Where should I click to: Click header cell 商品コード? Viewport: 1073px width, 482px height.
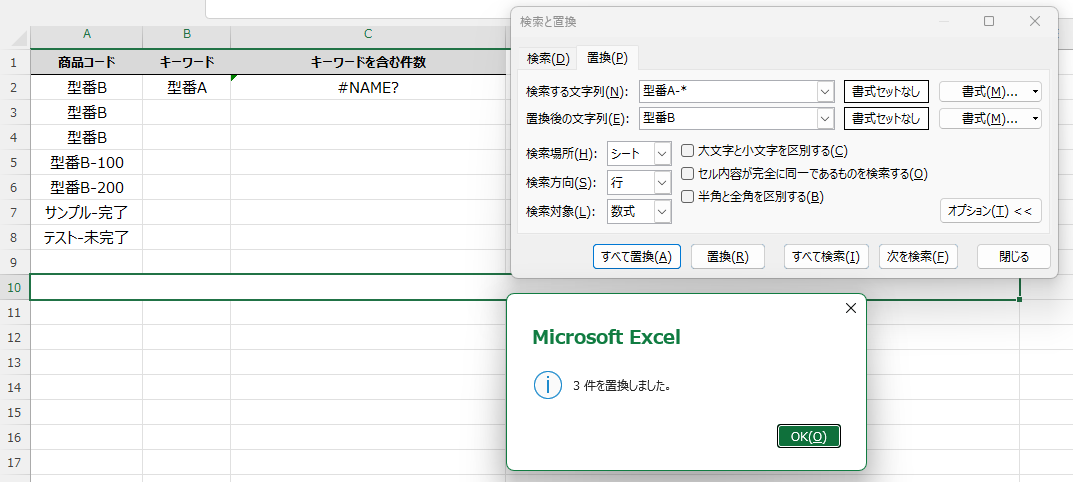tap(87, 62)
